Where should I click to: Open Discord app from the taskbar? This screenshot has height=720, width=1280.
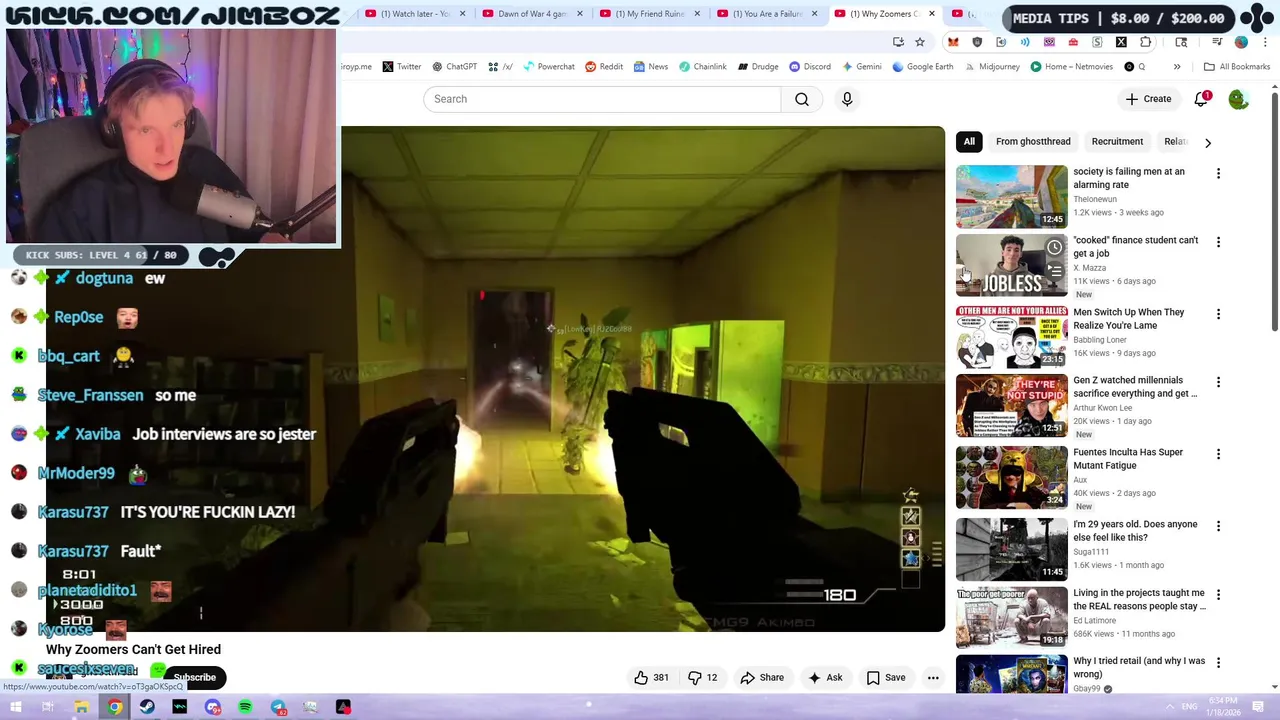pos(212,707)
